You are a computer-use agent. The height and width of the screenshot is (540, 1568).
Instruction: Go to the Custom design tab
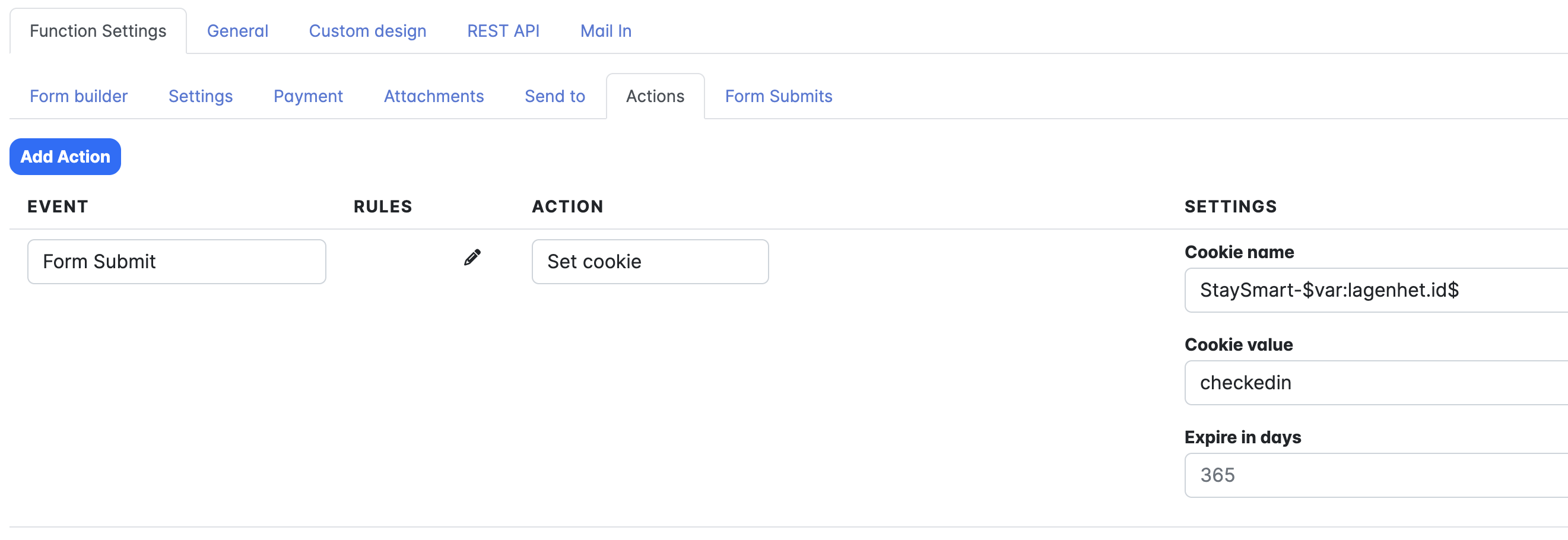(x=367, y=31)
